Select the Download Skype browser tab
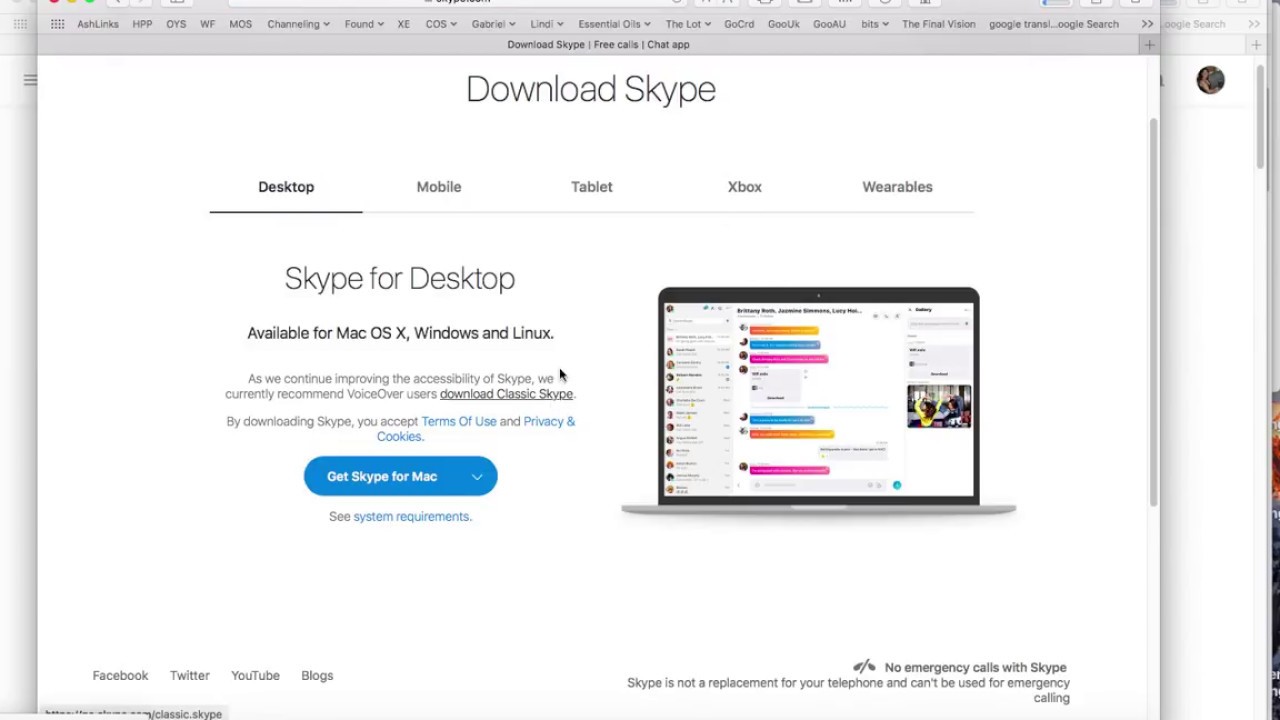This screenshot has height=720, width=1280. point(598,45)
